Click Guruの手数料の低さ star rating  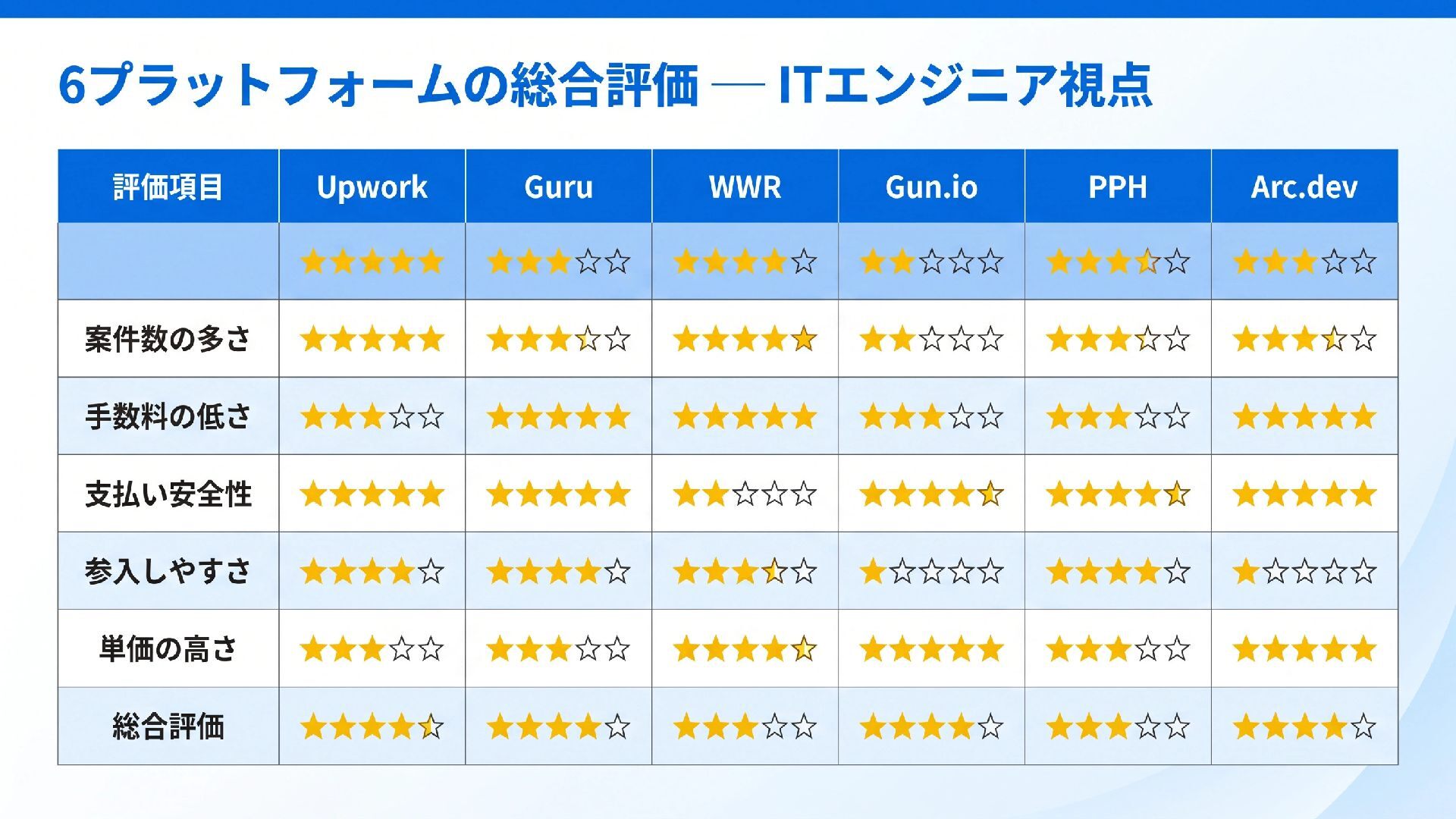[558, 416]
